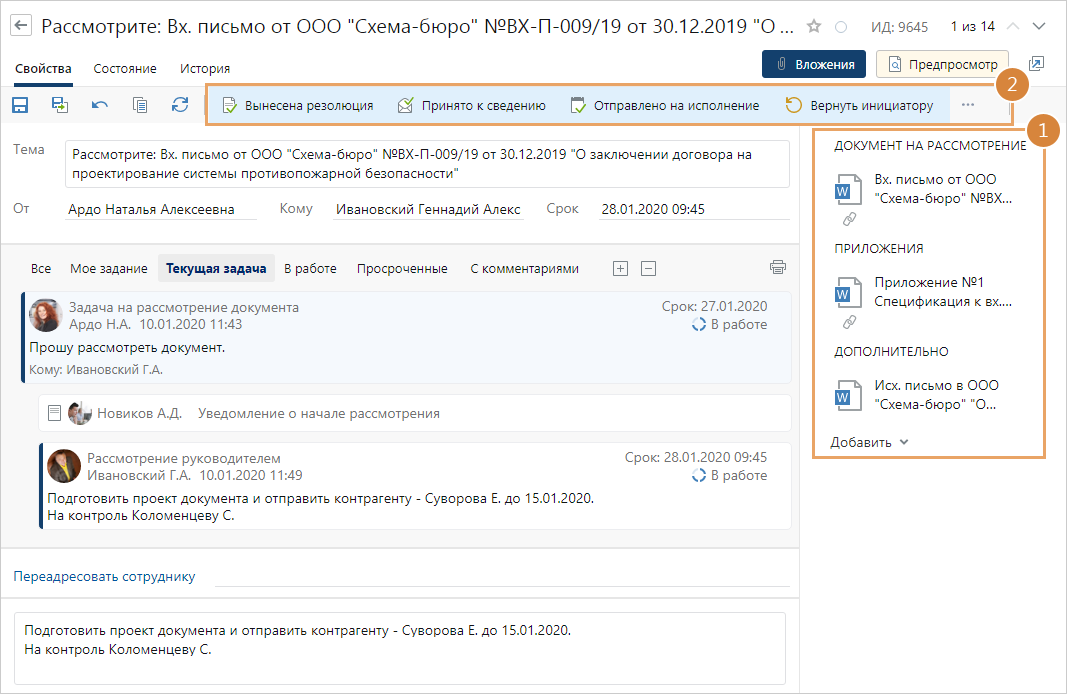Click the refresh icon in toolbar

pyautogui.click(x=180, y=105)
